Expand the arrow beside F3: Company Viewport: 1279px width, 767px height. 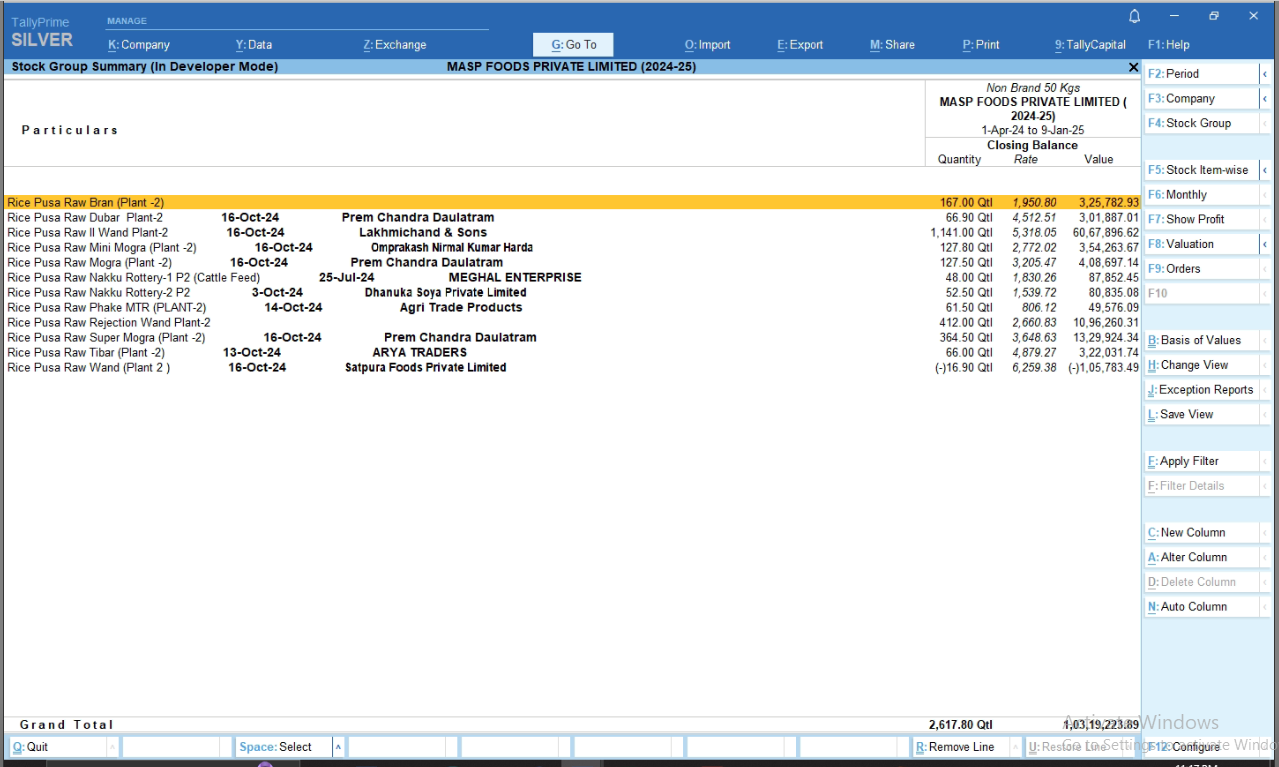[x=1265, y=99]
